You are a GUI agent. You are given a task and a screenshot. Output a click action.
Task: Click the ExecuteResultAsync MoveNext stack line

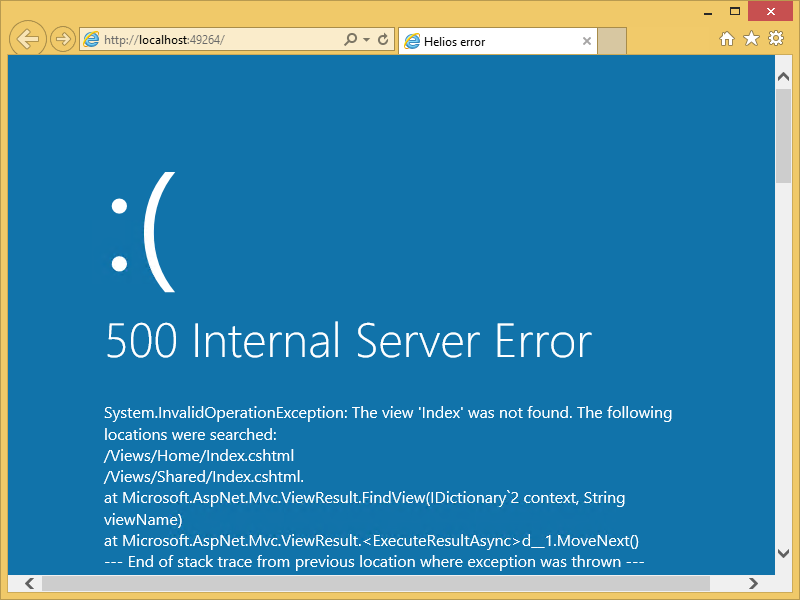371,541
